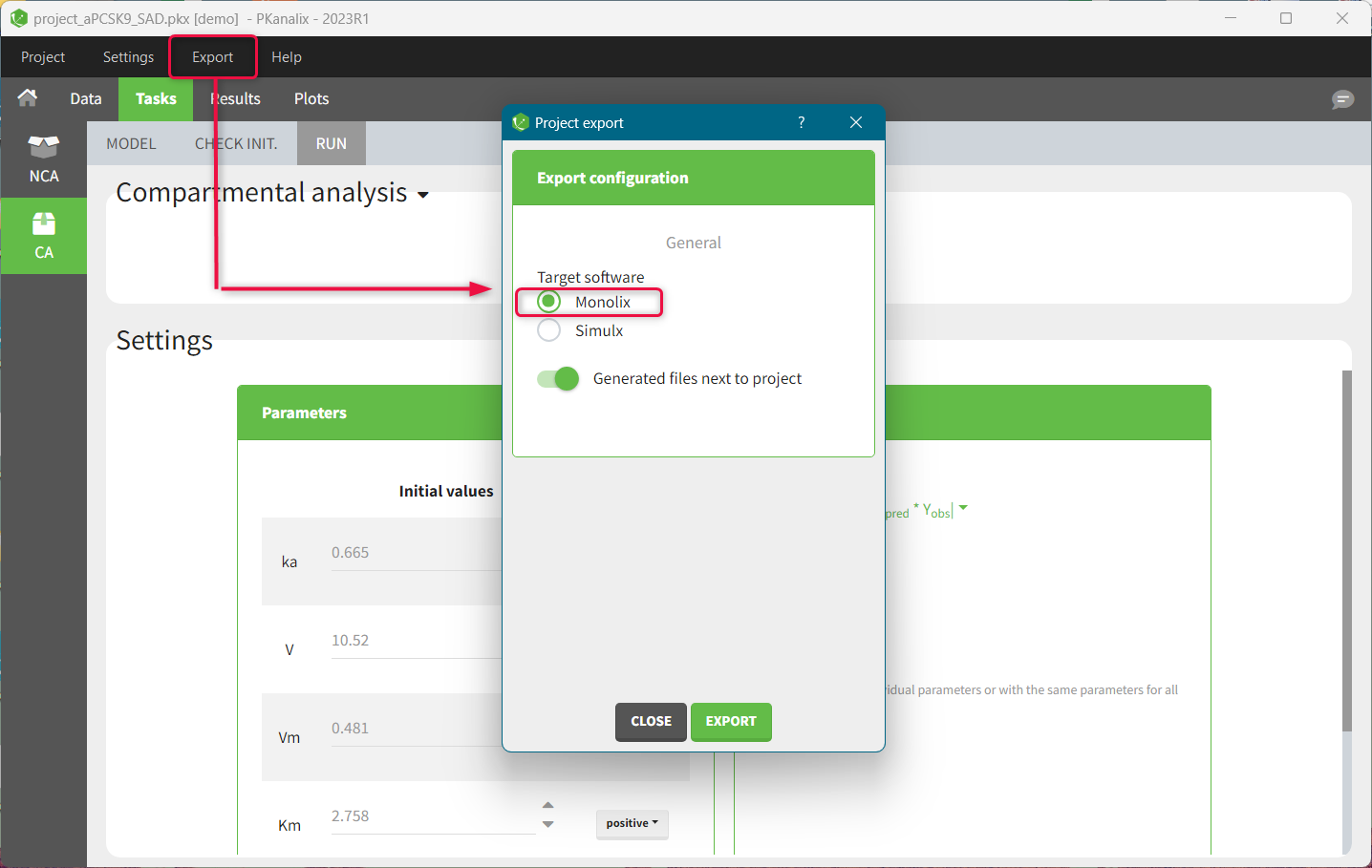The image size is (1372, 868).
Task: Increase Km value with up arrow
Action: [x=547, y=805]
